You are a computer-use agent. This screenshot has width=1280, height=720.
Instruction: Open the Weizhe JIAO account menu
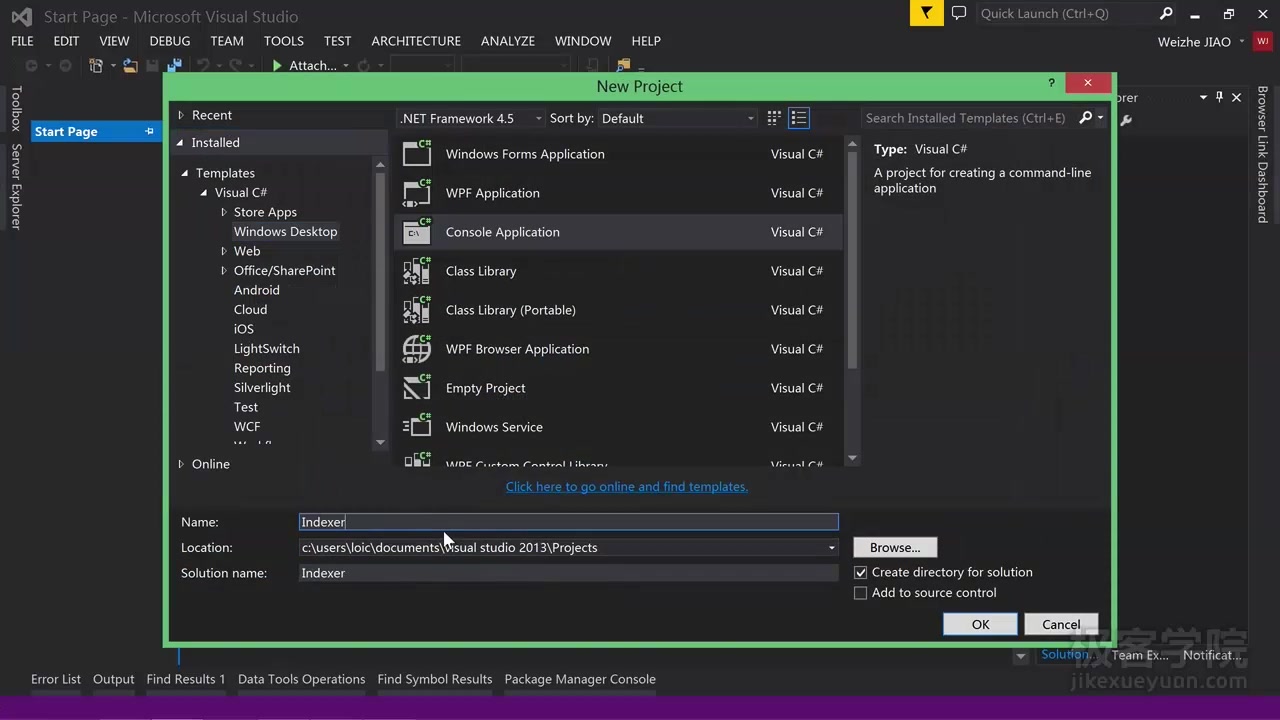coord(1201,41)
